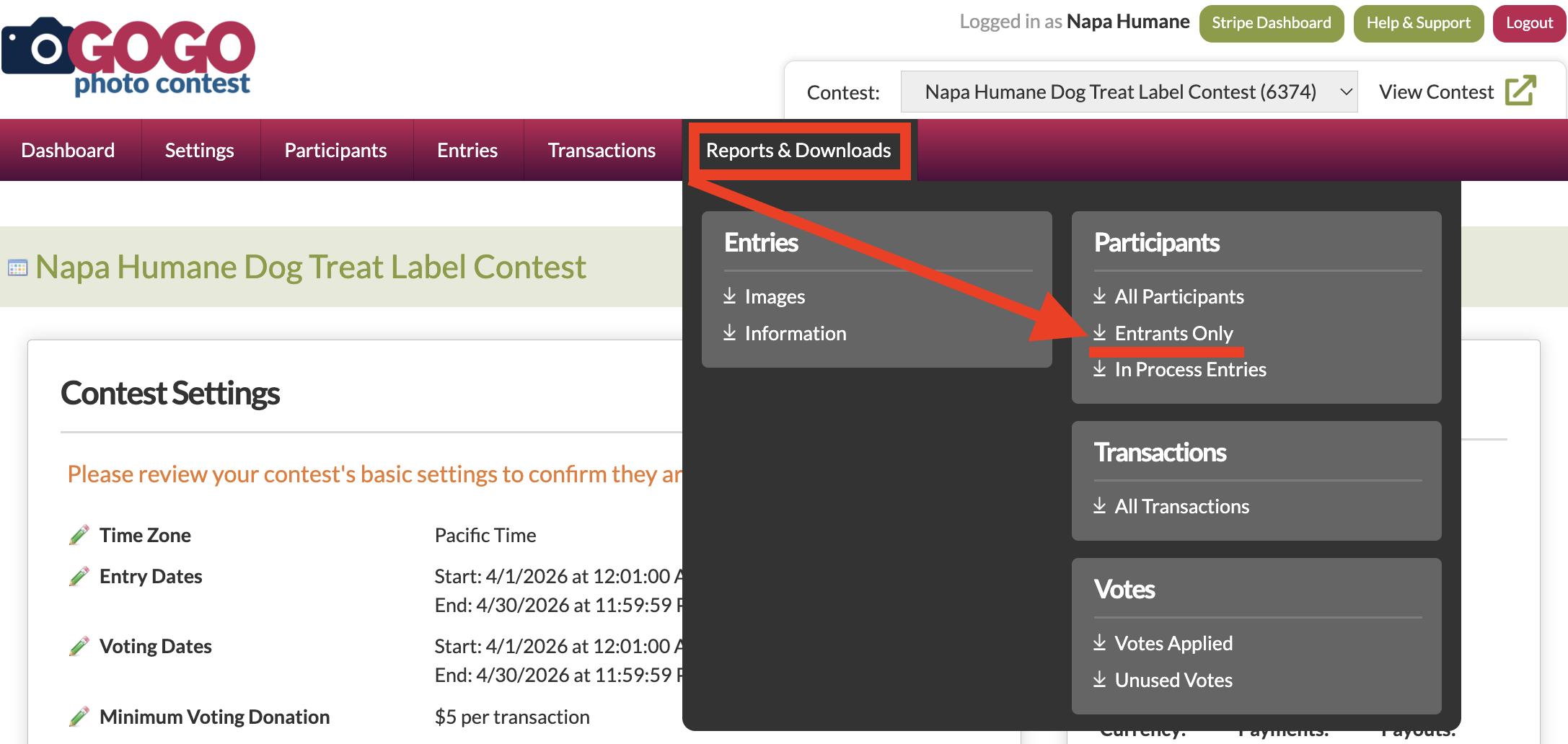This screenshot has height=744, width=1568.
Task: Click the Time Zone setting label
Action: click(x=145, y=535)
